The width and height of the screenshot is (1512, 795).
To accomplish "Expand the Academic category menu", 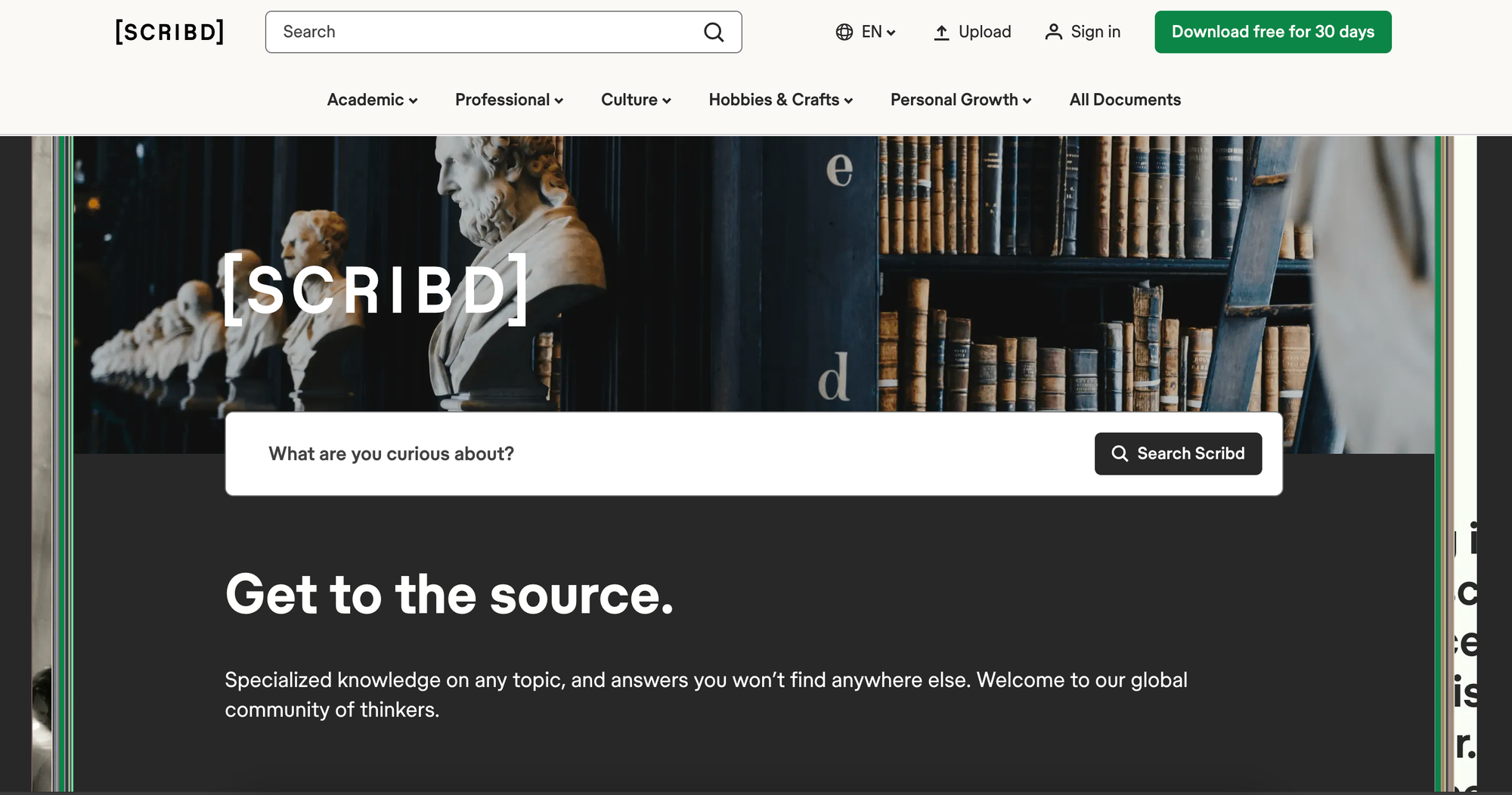I will click(372, 100).
